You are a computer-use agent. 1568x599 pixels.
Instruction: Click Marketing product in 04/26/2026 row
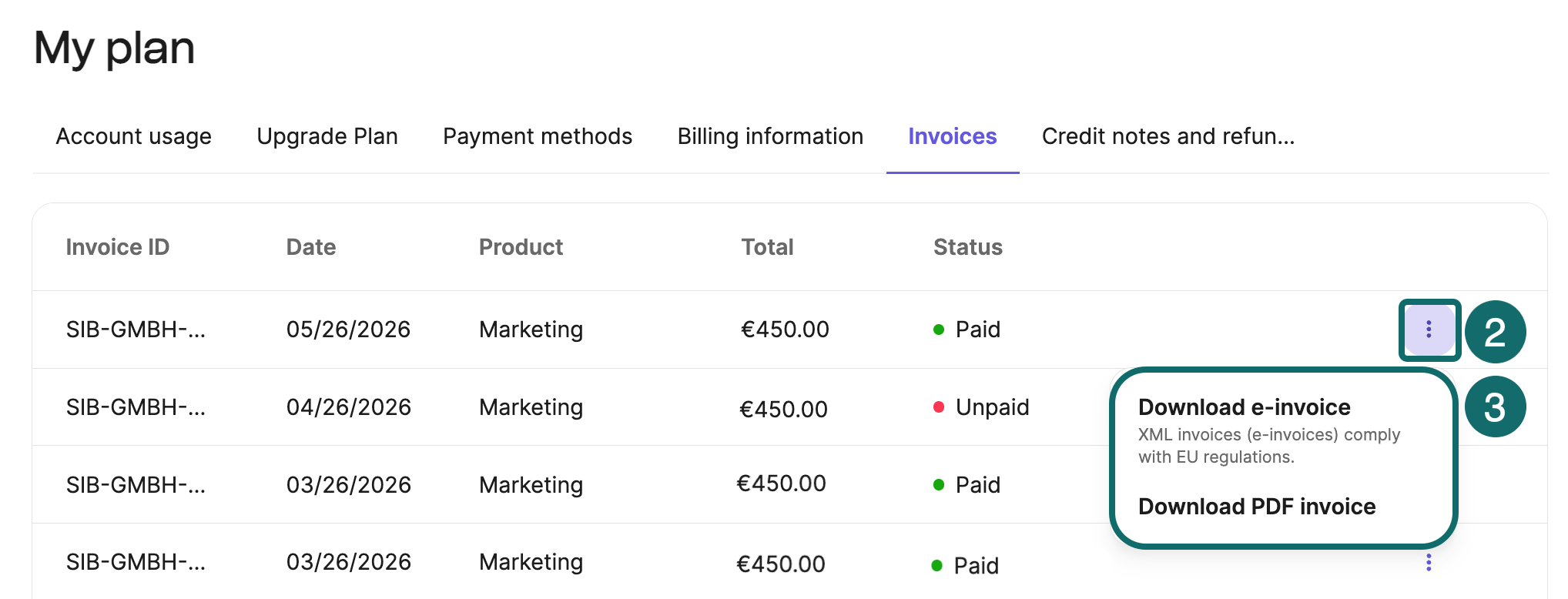pyautogui.click(x=531, y=407)
